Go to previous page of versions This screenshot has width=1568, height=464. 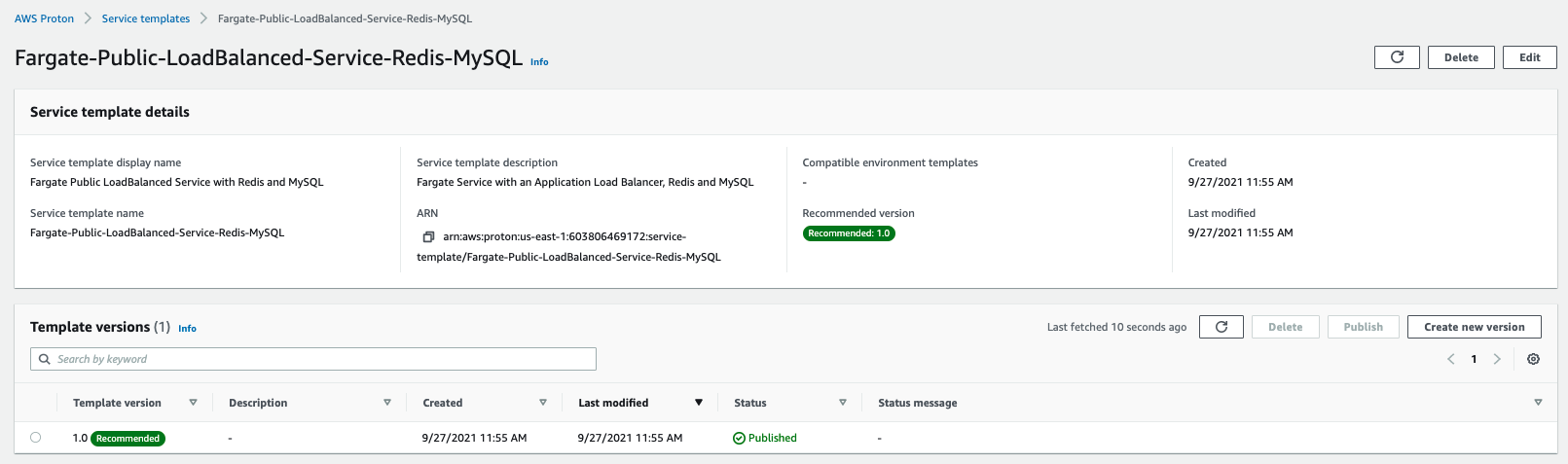(x=1450, y=359)
